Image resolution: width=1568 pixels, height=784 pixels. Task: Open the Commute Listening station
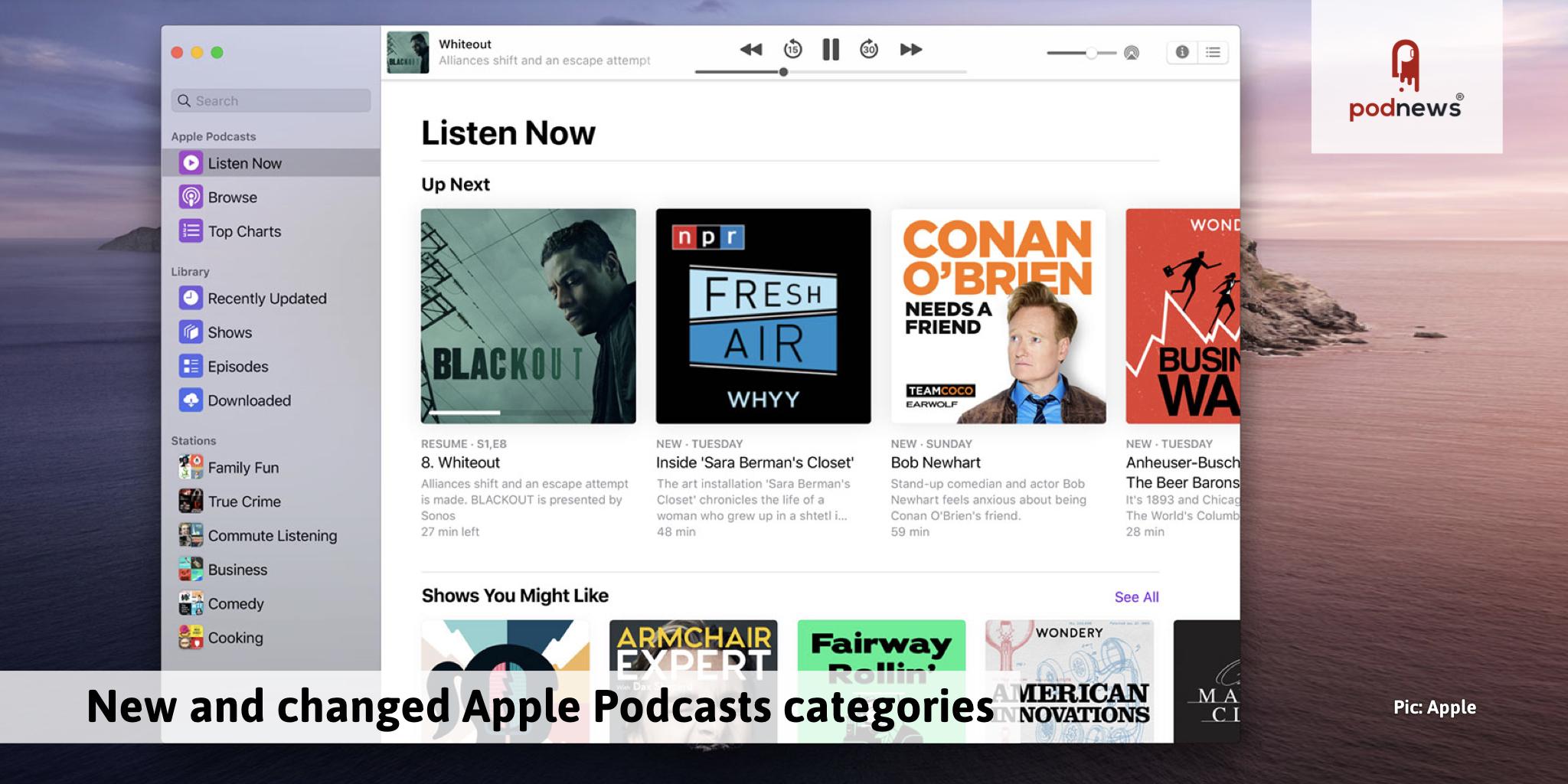(273, 535)
